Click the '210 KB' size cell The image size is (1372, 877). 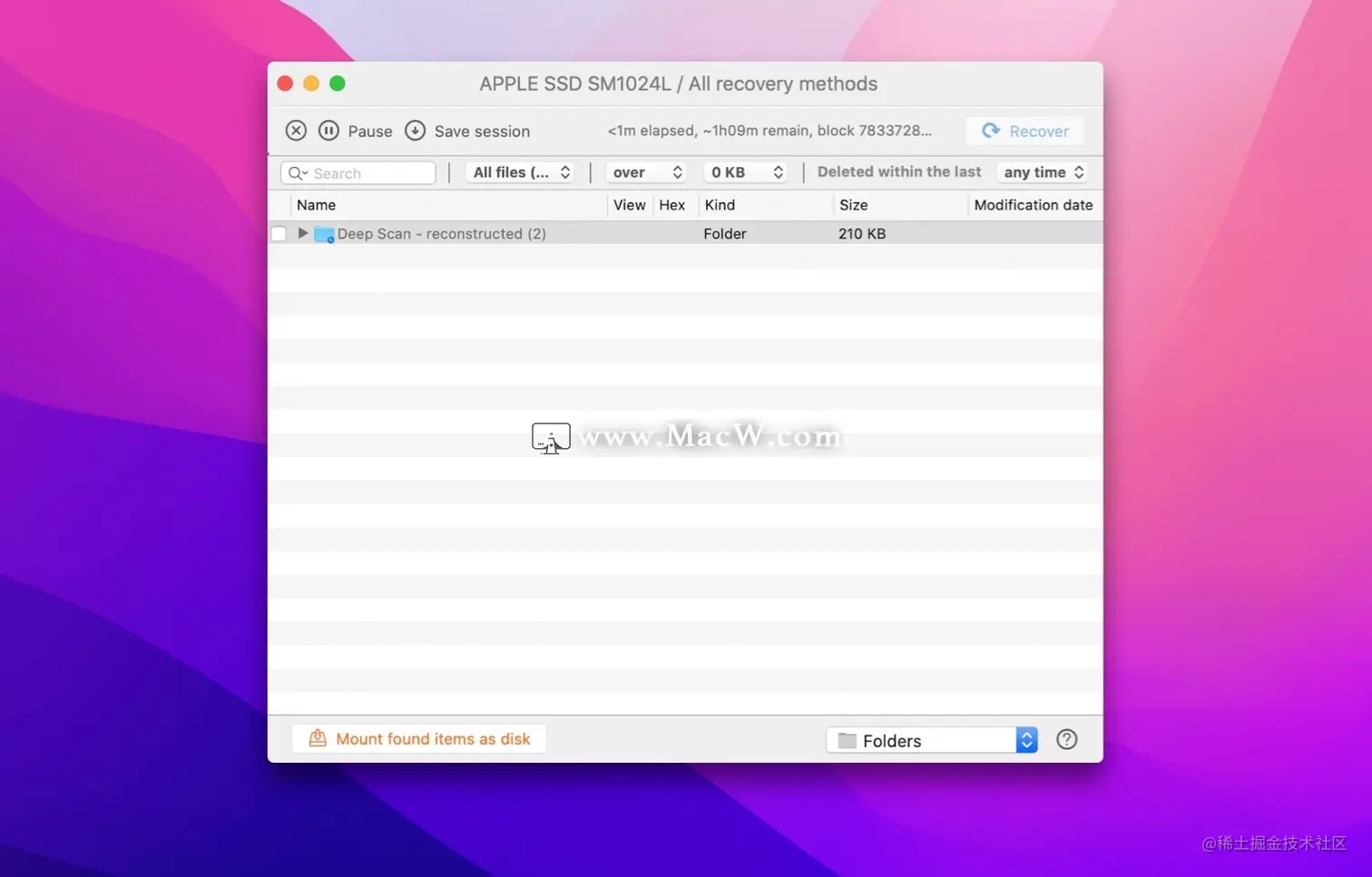[862, 234]
